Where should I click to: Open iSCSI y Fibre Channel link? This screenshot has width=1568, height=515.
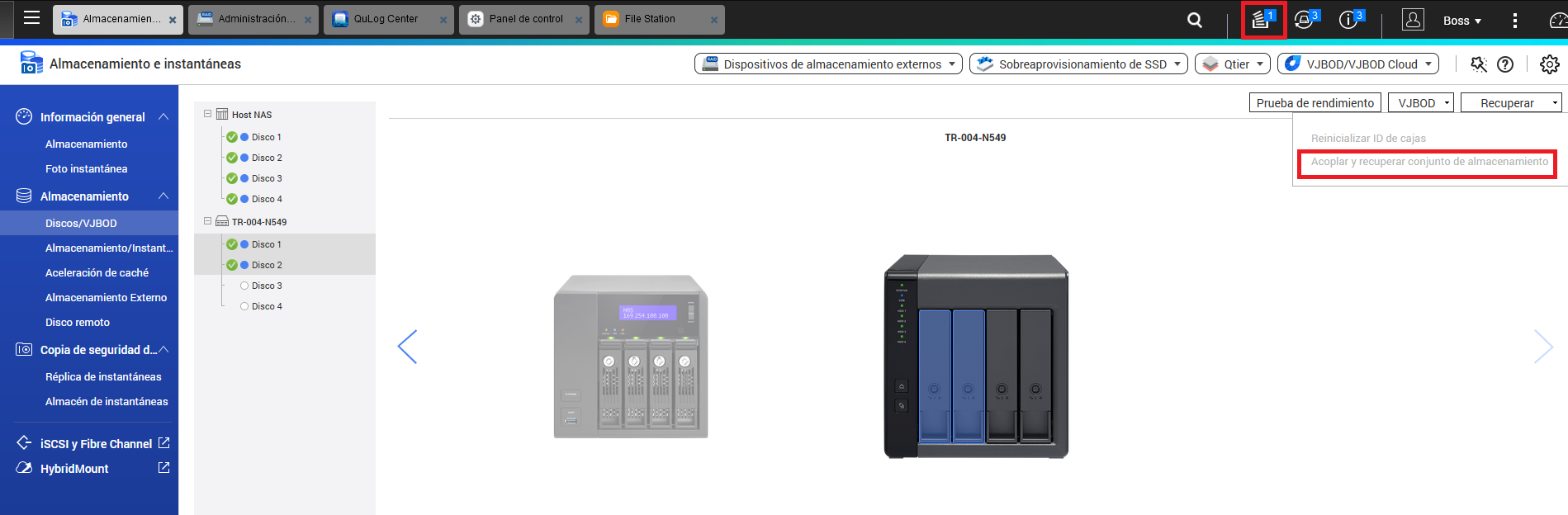(96, 444)
